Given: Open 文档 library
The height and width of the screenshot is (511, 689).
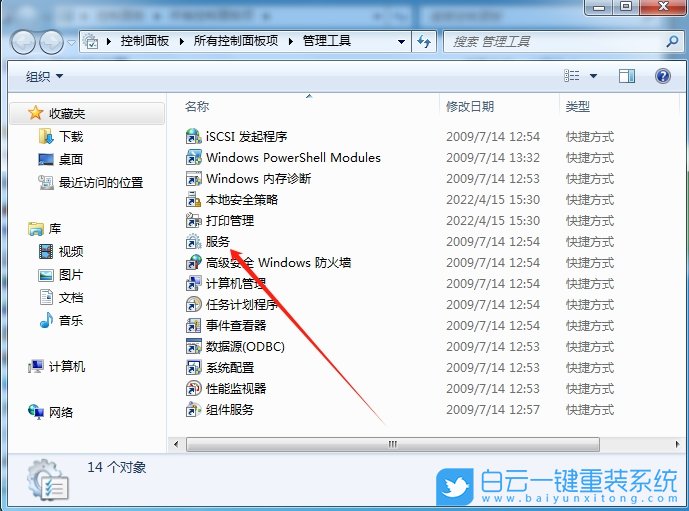Looking at the screenshot, I should tap(71, 297).
